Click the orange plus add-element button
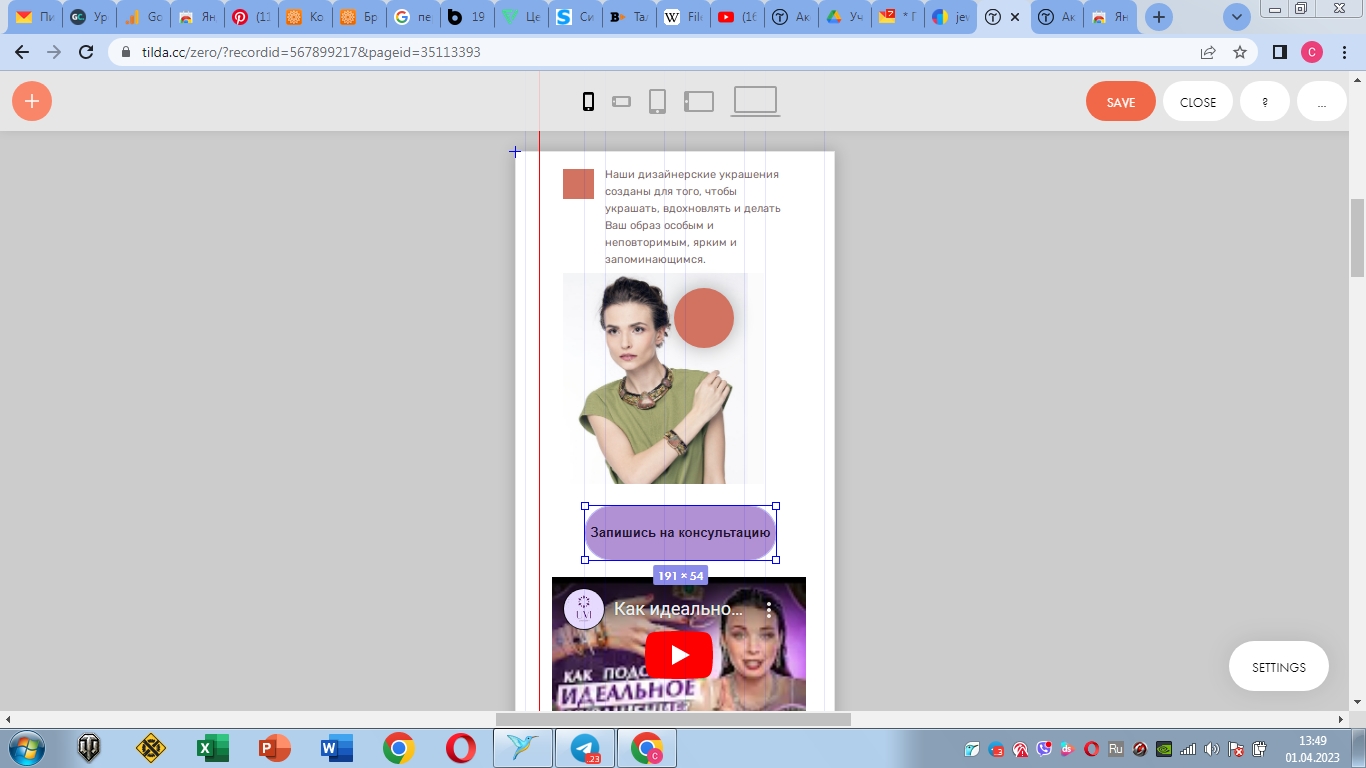Image resolution: width=1366 pixels, height=768 pixels. coord(32,101)
